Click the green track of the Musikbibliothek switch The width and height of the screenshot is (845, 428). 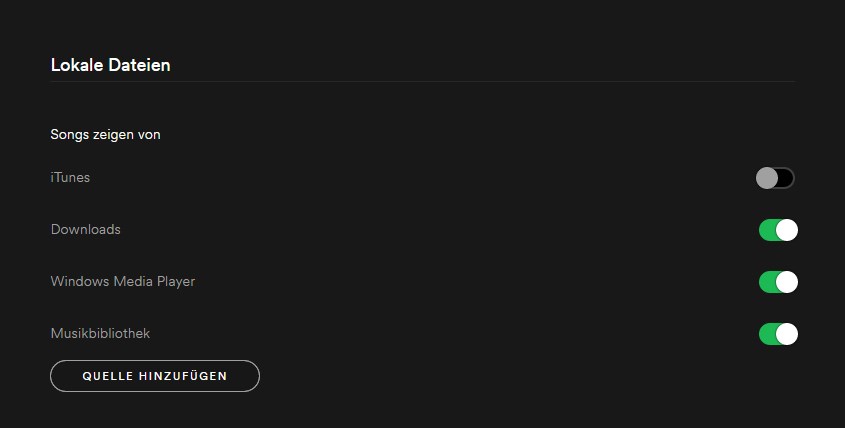[768, 334]
